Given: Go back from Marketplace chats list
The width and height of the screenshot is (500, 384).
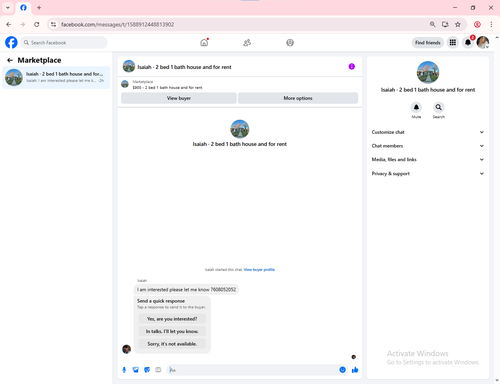Looking at the screenshot, I should tap(10, 60).
